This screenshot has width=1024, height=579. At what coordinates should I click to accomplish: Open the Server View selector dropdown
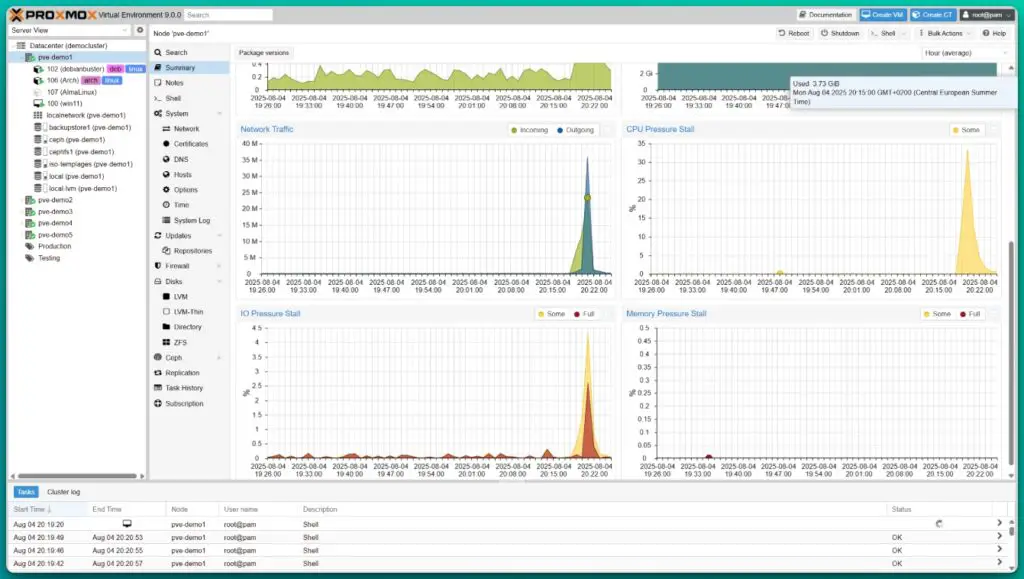tap(72, 30)
